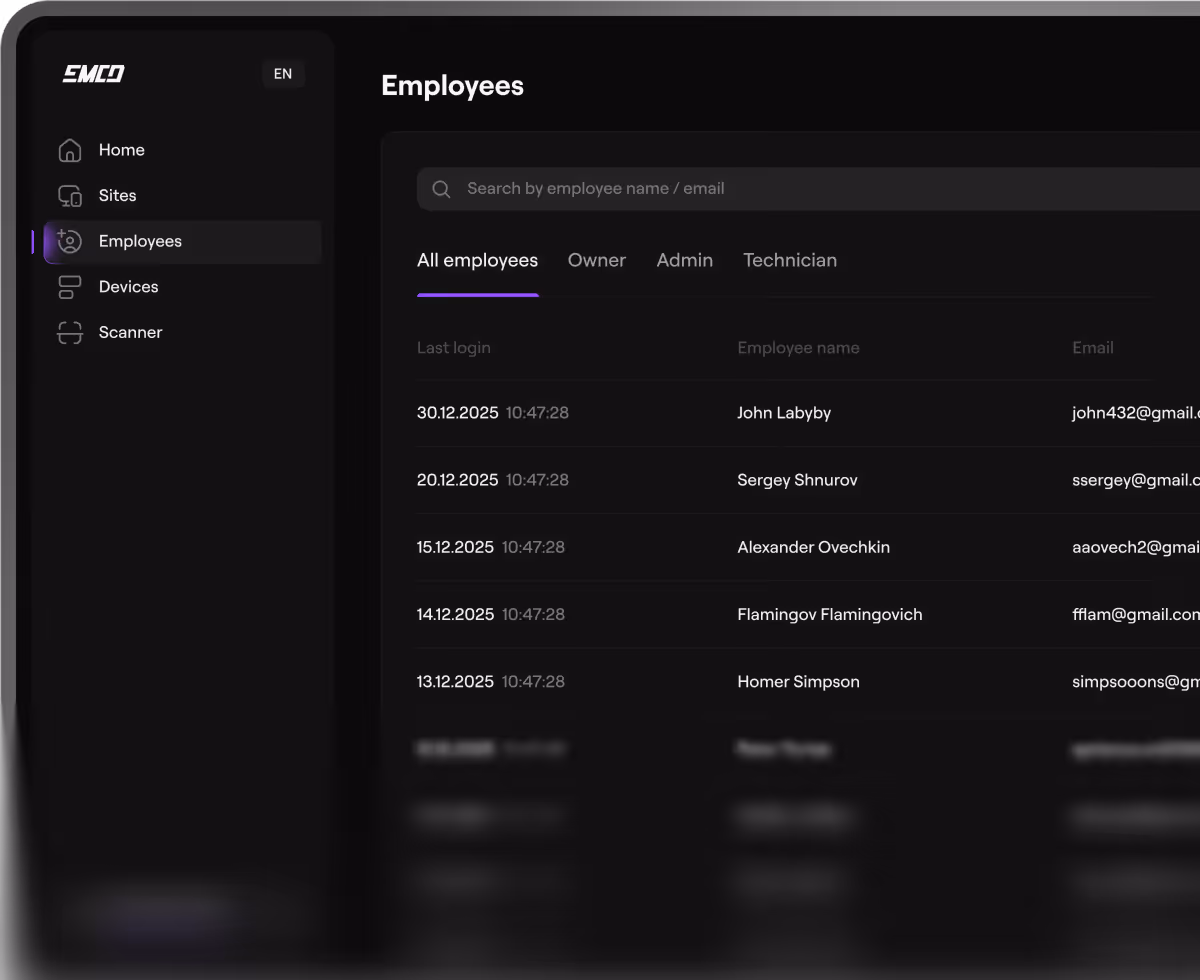Click the 14.12.2025 last login date
Viewport: 1200px width, 980px height.
tap(455, 614)
